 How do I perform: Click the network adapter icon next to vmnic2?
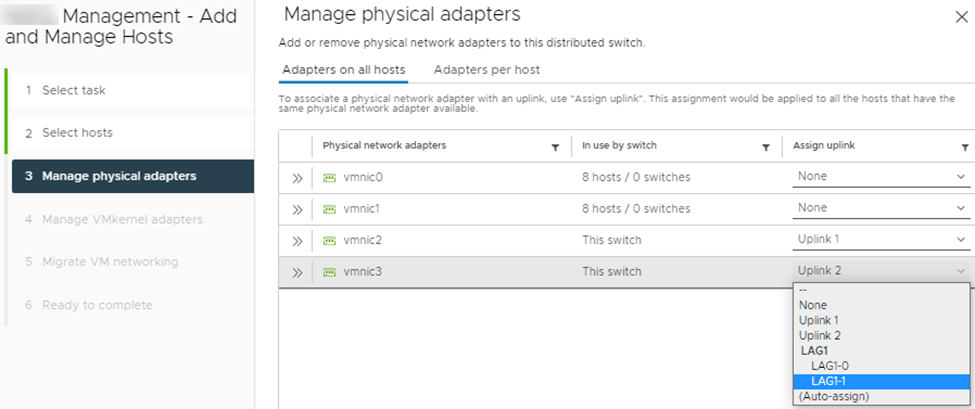[x=329, y=240]
